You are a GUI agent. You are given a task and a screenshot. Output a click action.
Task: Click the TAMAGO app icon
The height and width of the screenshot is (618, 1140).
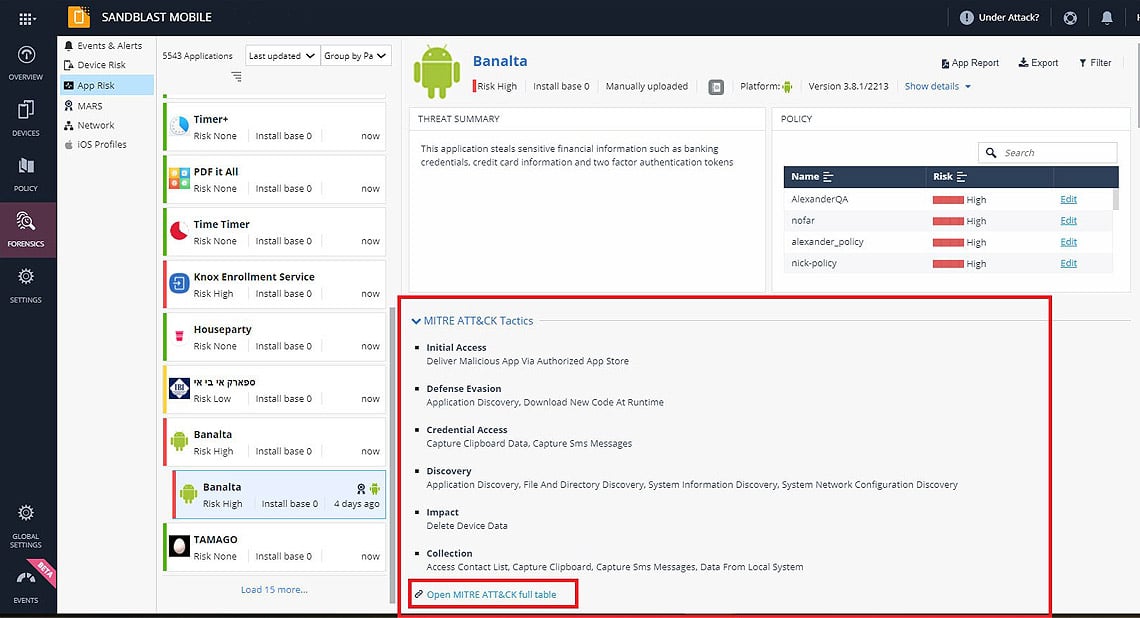tap(179, 546)
